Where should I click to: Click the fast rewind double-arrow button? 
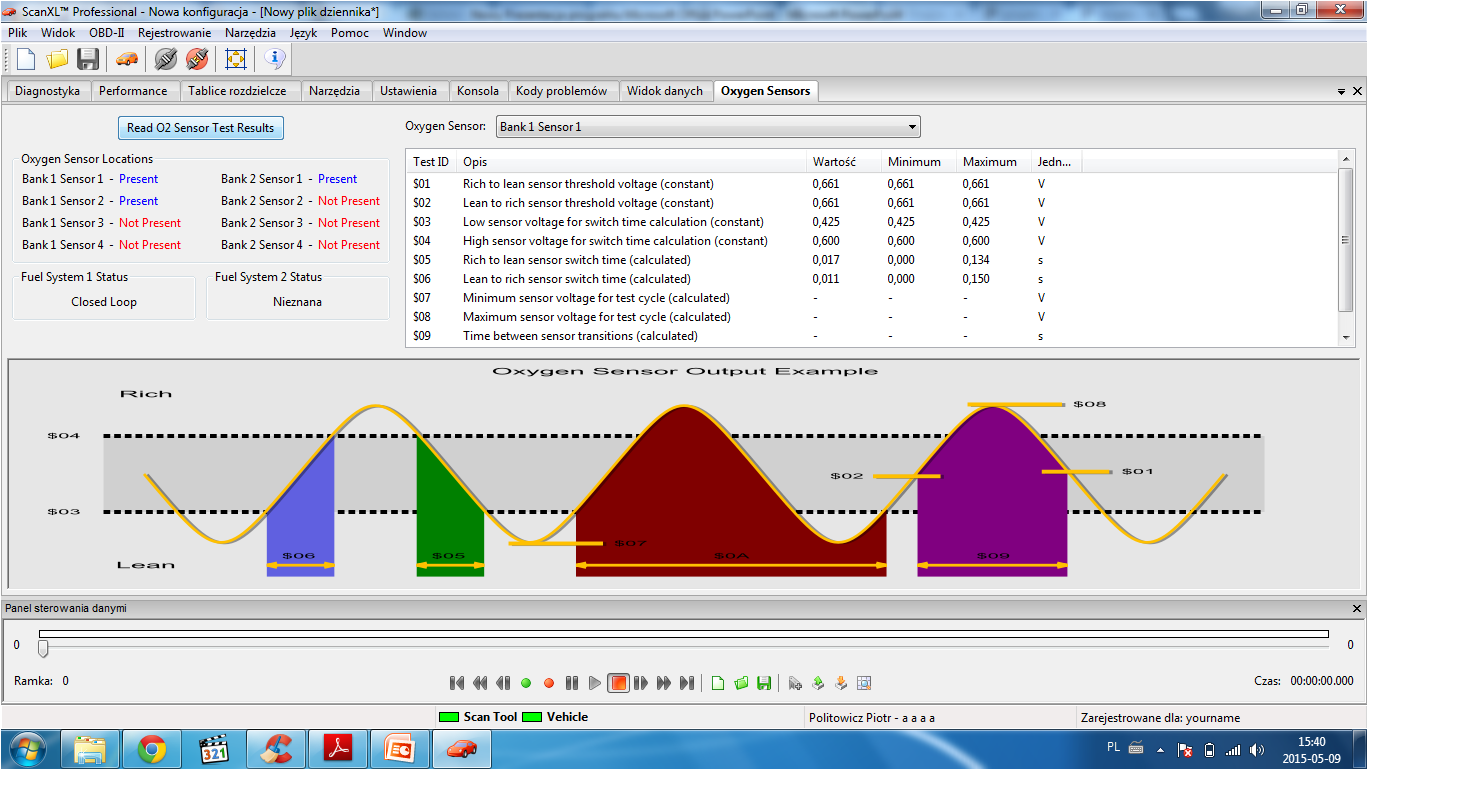coord(480,683)
